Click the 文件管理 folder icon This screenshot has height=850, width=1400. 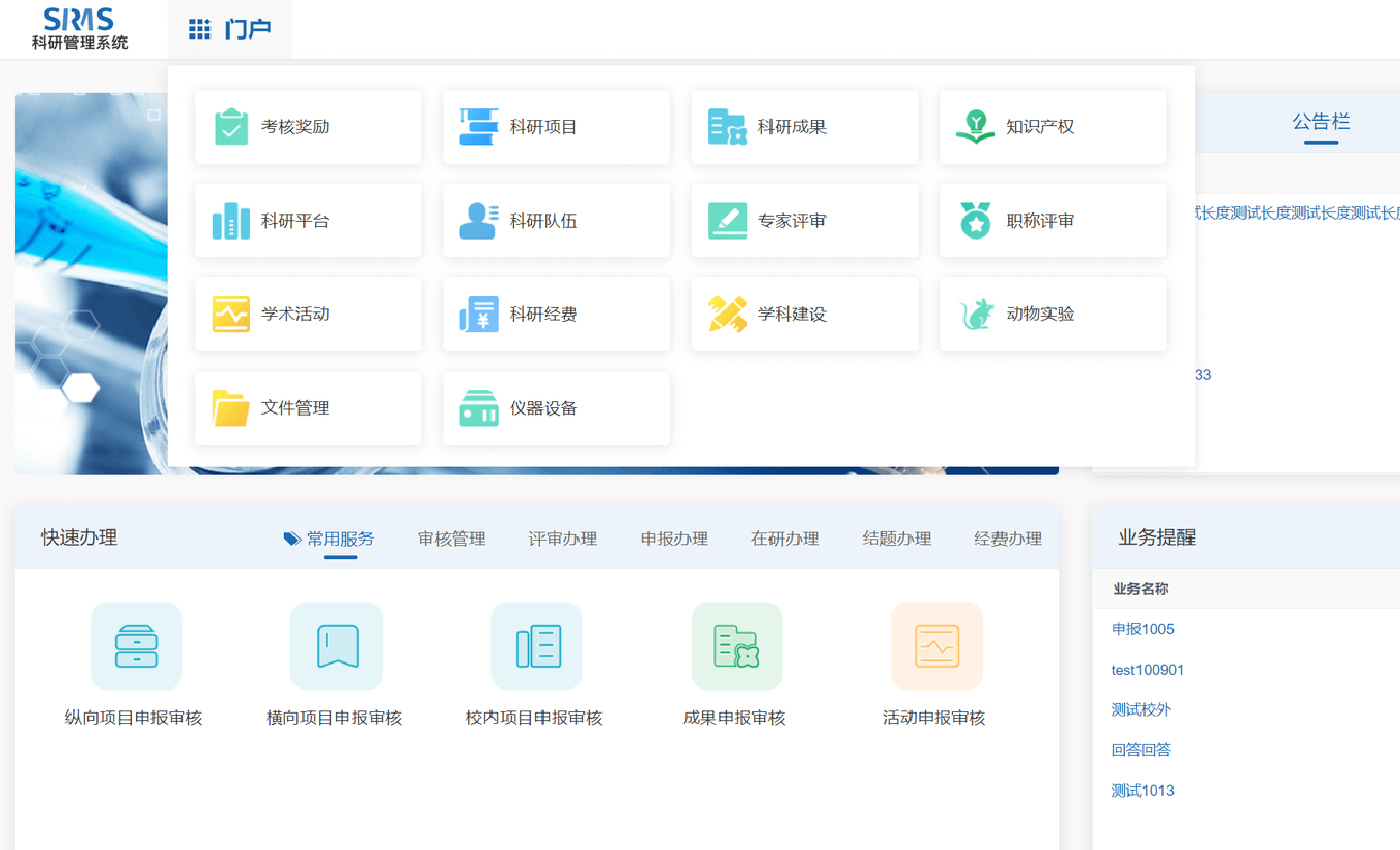coord(231,408)
